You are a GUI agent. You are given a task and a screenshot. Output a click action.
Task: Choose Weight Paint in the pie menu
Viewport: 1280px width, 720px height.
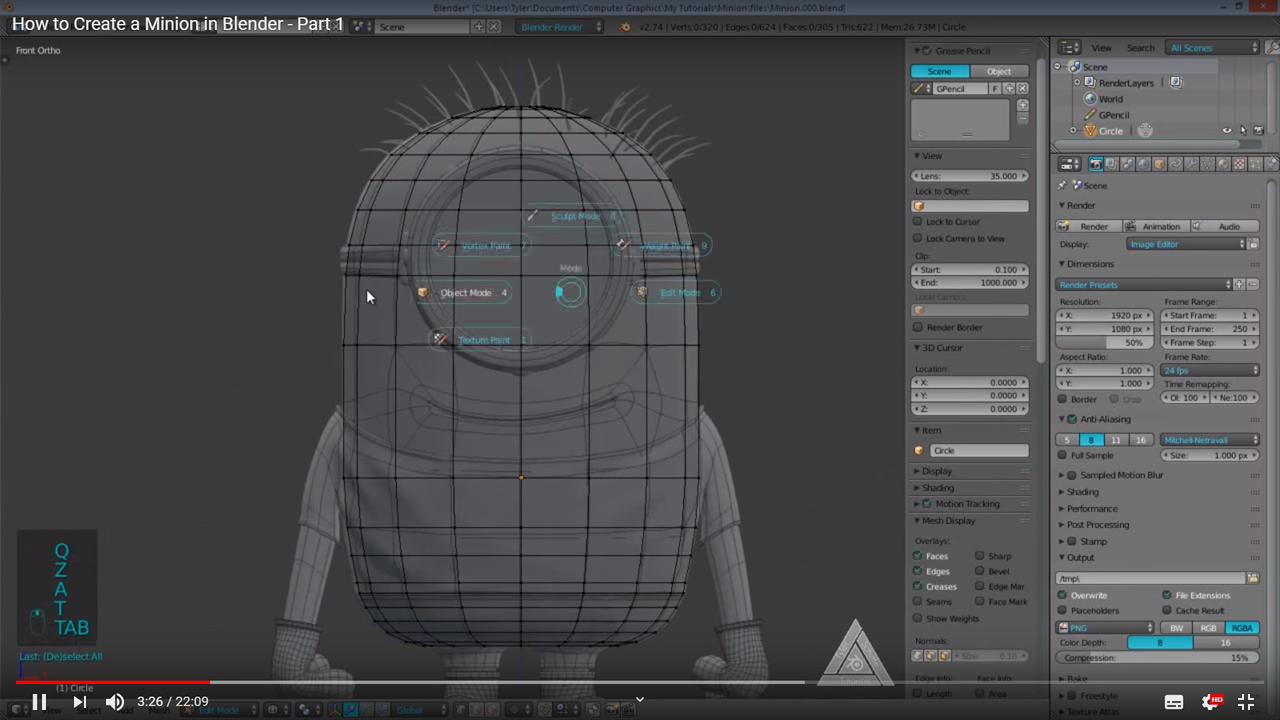tap(662, 245)
